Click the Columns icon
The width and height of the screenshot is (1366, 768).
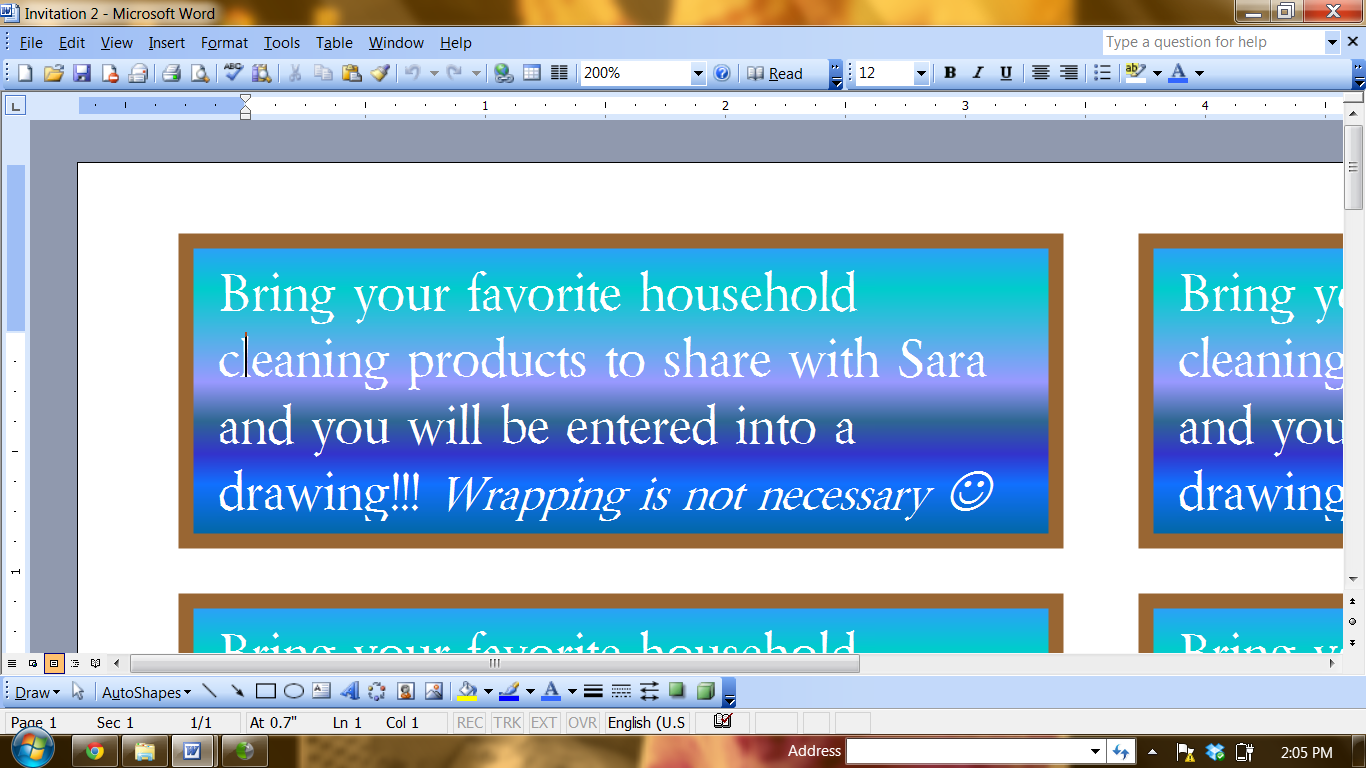pos(560,73)
